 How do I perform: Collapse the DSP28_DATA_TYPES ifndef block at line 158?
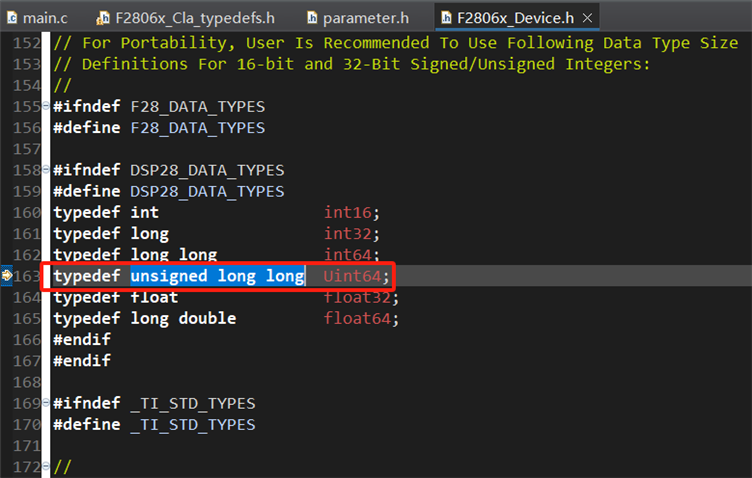(48, 170)
